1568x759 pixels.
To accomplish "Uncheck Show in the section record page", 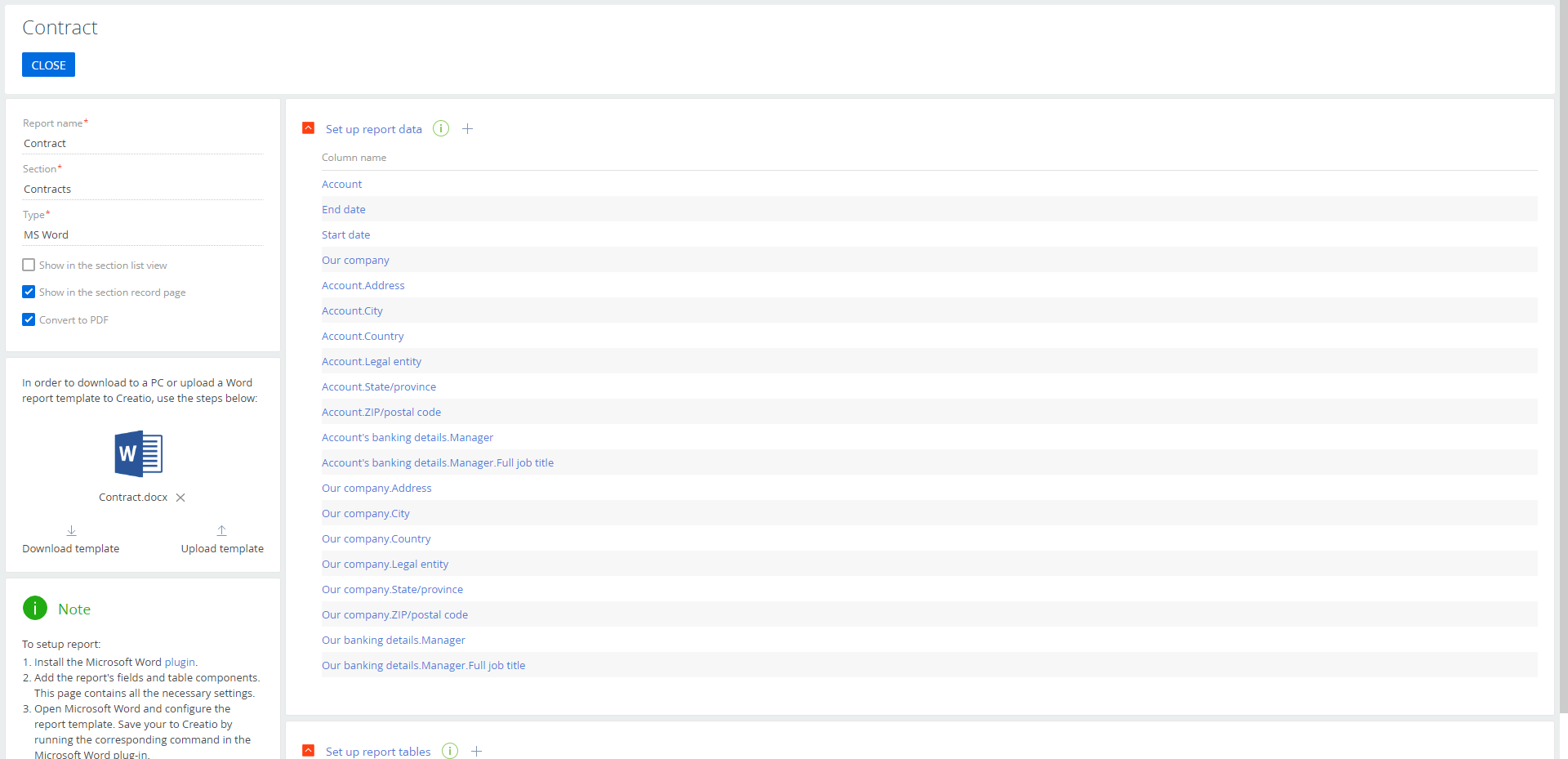I will point(29,292).
